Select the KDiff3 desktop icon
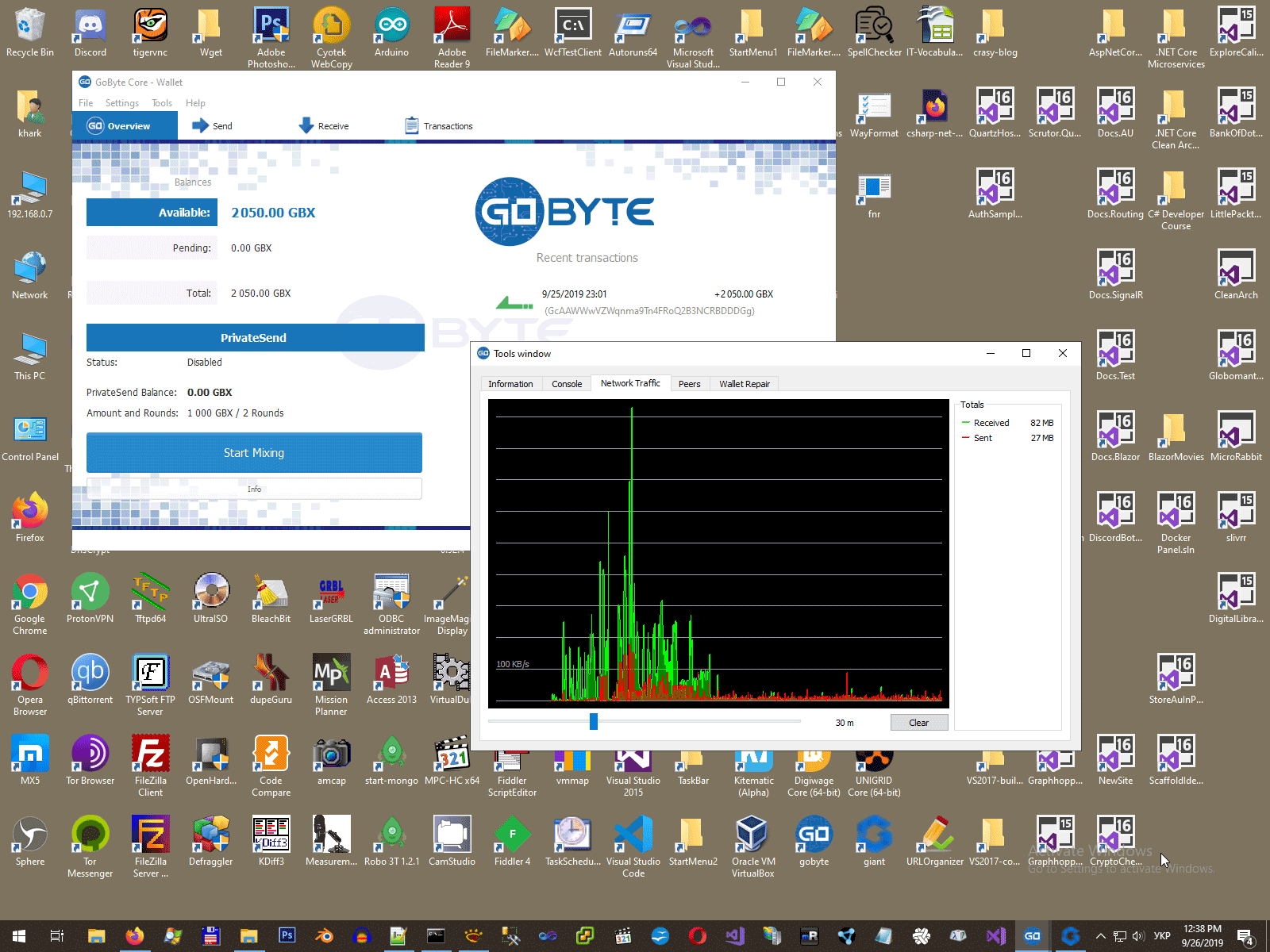This screenshot has height=952, width=1270. (271, 842)
